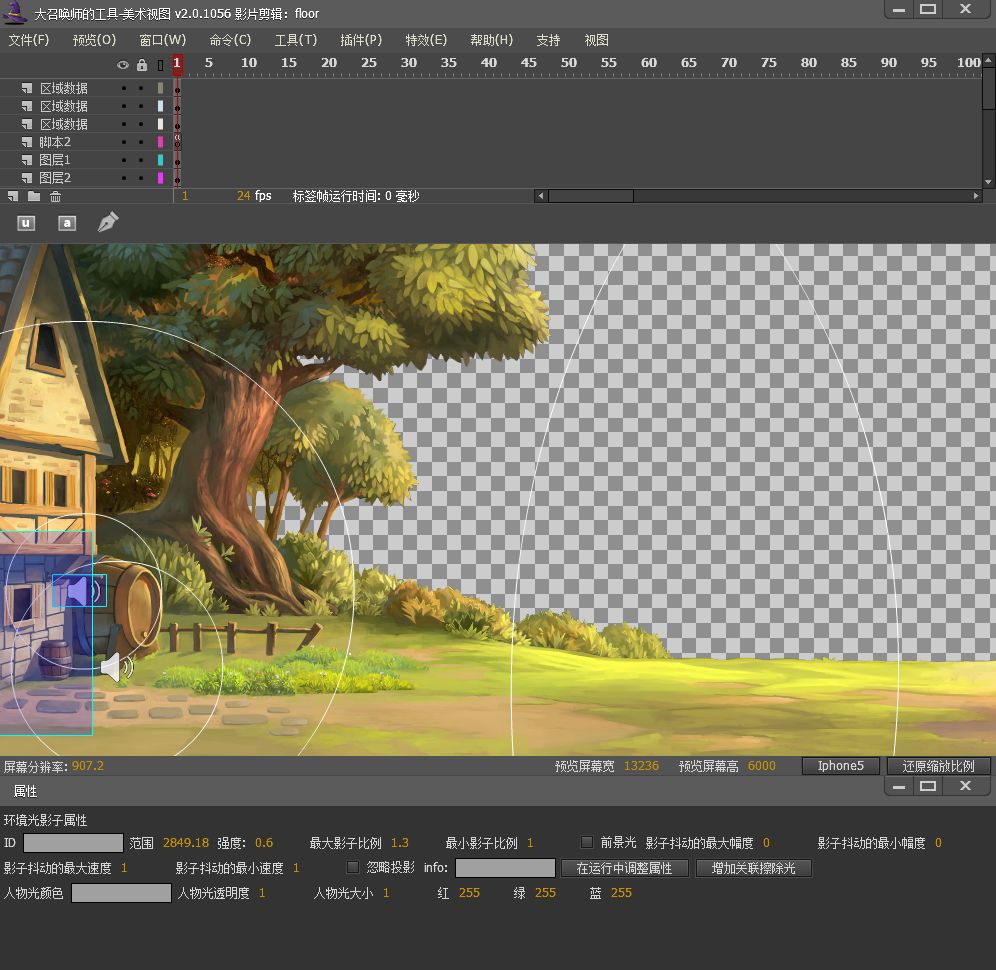Viewport: 996px width, 970px height.
Task: Toggle lock dot of 脚本2 layer
Action: (141, 142)
